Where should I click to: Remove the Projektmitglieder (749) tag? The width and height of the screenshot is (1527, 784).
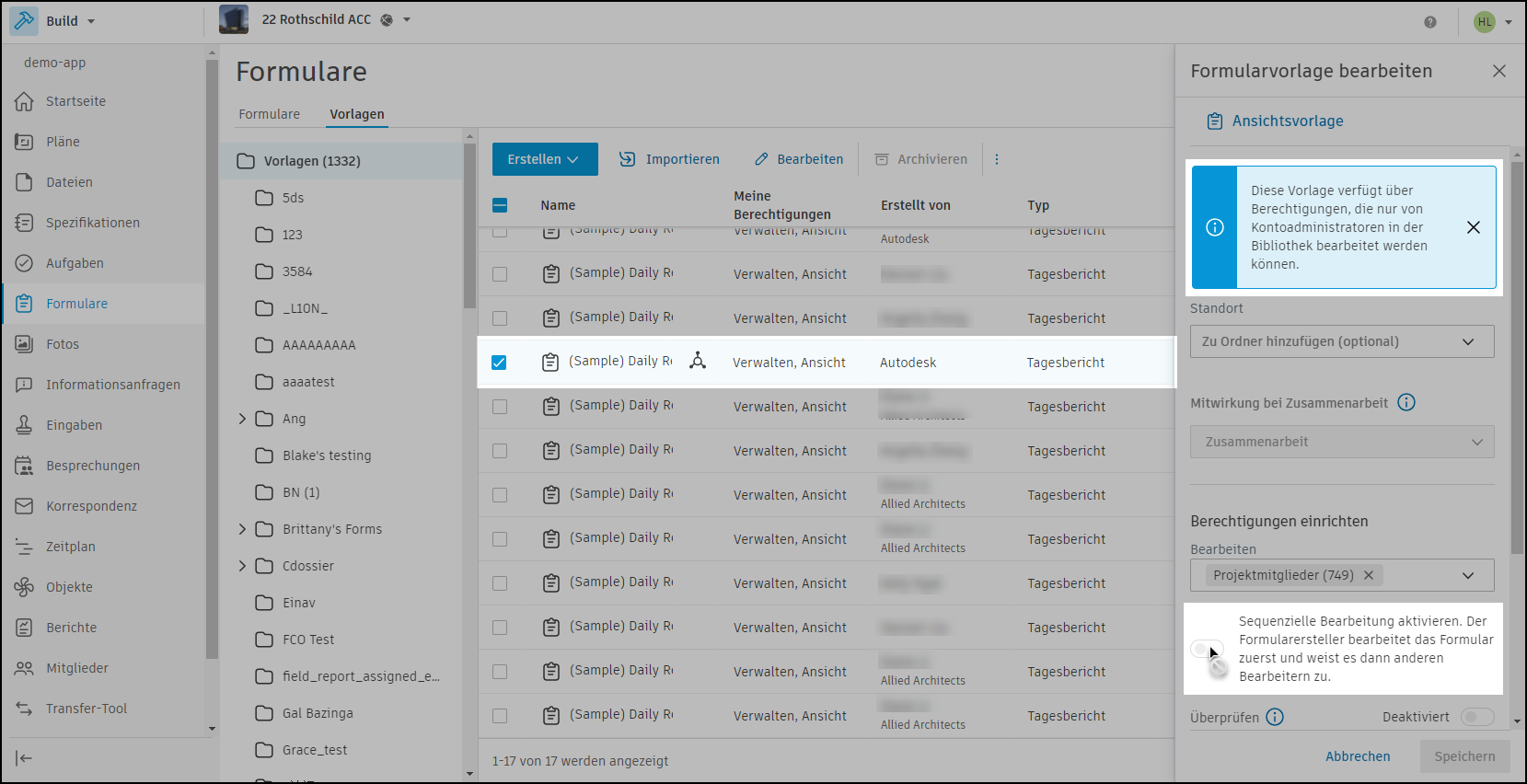click(x=1369, y=575)
